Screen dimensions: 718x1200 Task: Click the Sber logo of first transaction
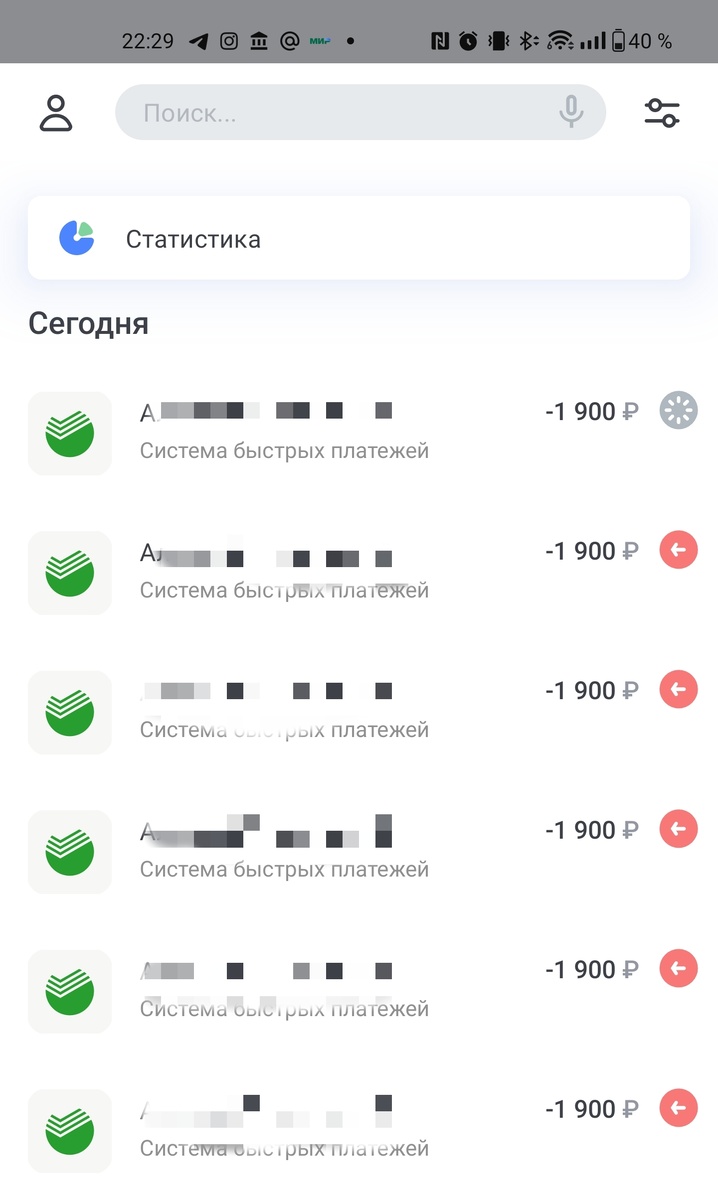tap(70, 433)
